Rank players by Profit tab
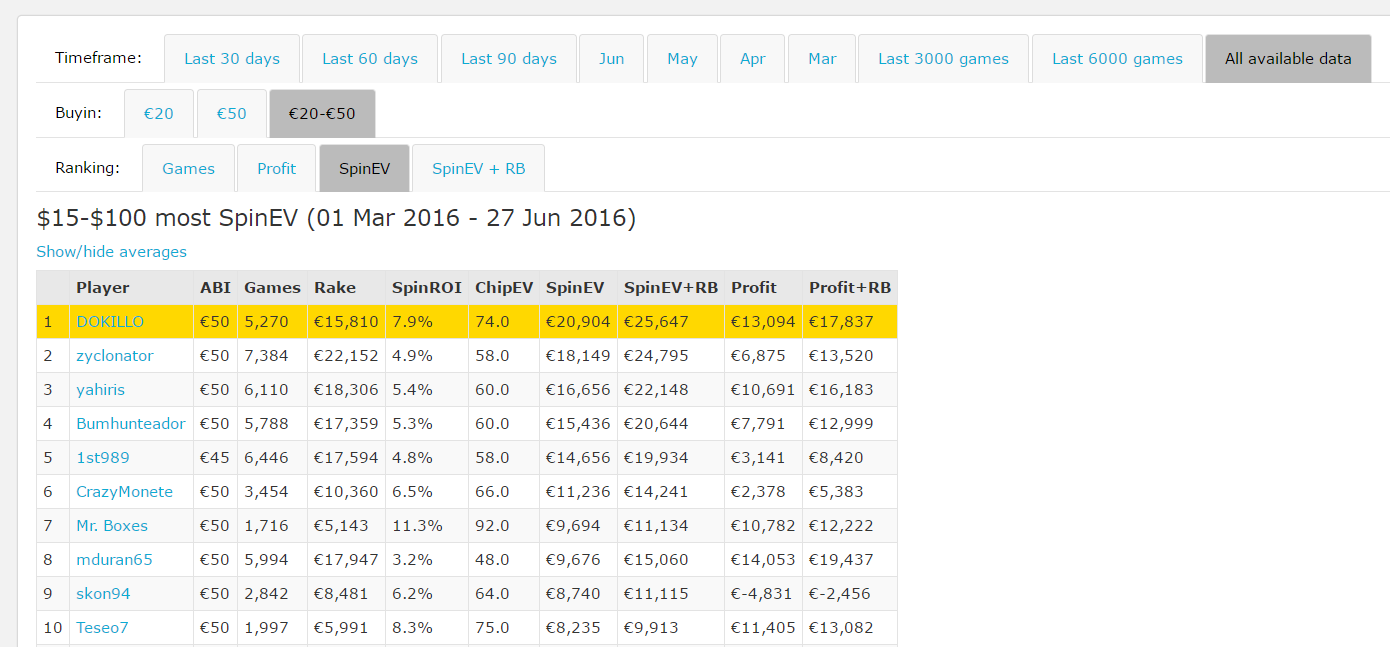This screenshot has width=1390, height=647. (x=277, y=168)
